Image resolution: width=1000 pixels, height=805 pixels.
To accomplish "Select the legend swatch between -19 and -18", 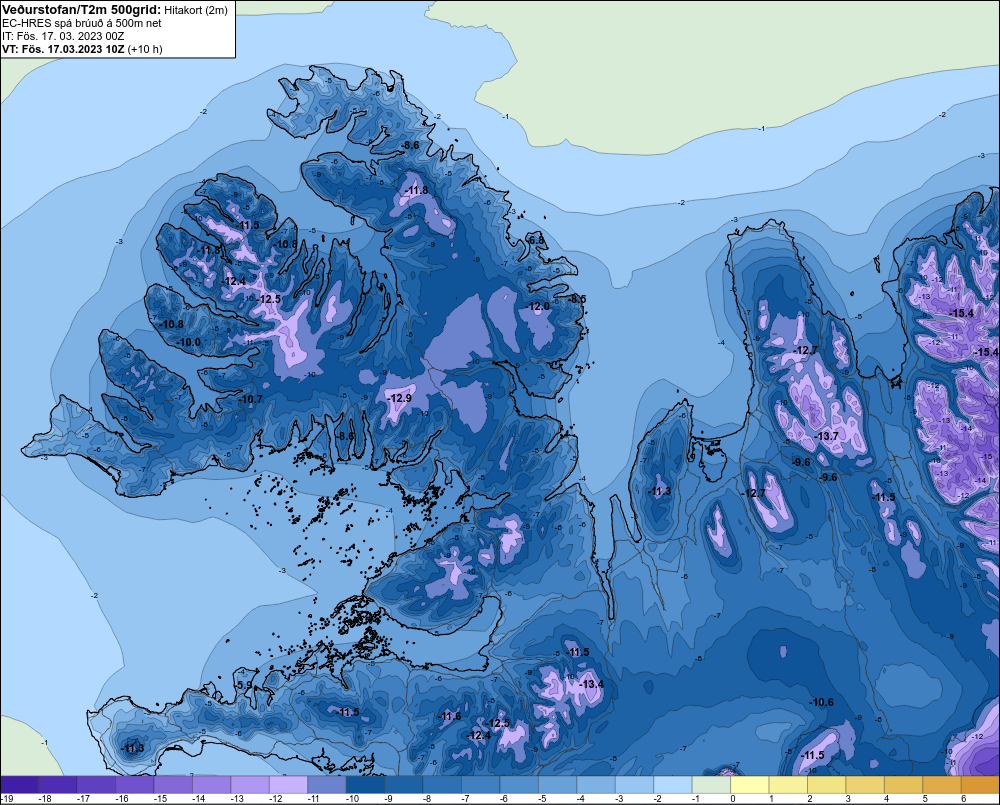I will 19,785.
